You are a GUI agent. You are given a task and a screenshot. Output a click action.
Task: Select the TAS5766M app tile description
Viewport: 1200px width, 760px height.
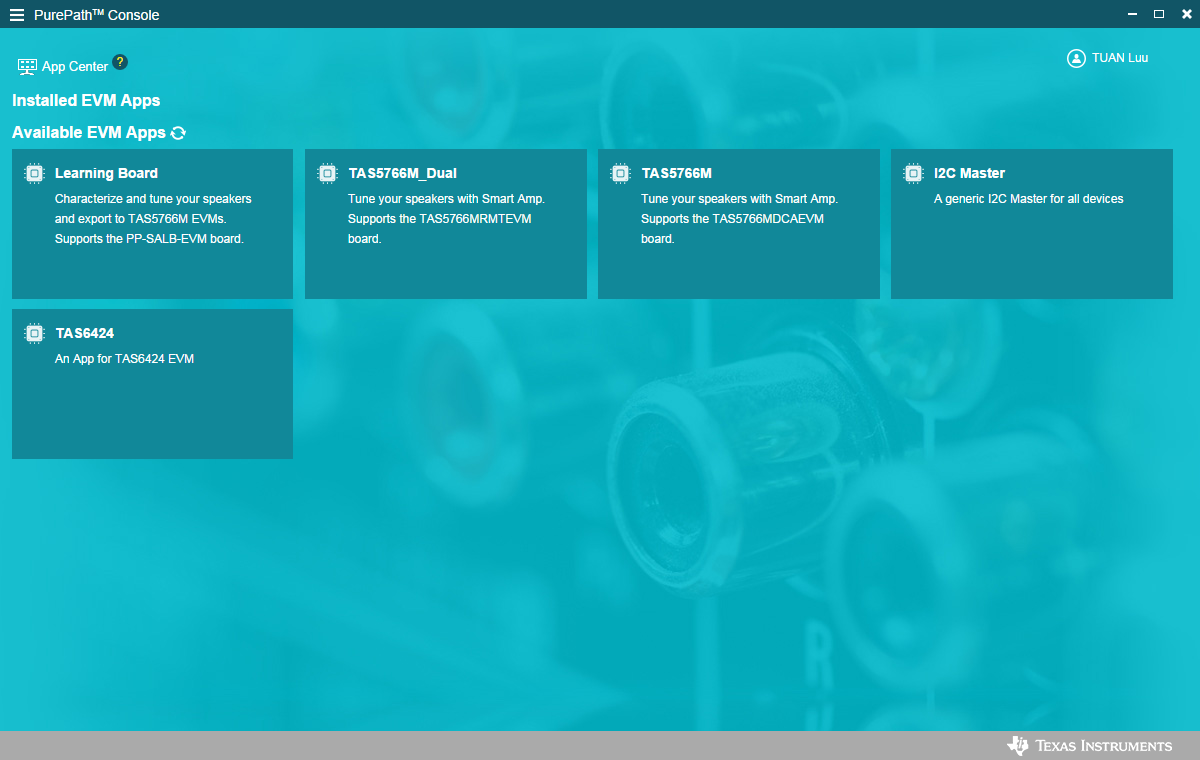[x=739, y=219]
